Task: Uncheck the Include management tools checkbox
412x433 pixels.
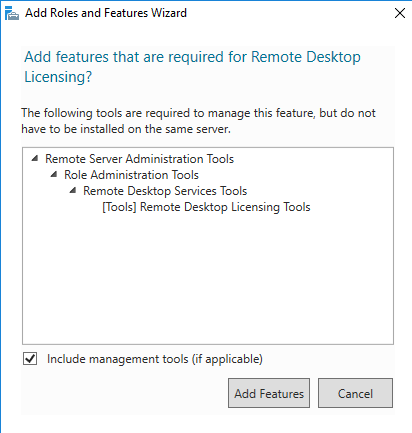Action: (x=30, y=359)
